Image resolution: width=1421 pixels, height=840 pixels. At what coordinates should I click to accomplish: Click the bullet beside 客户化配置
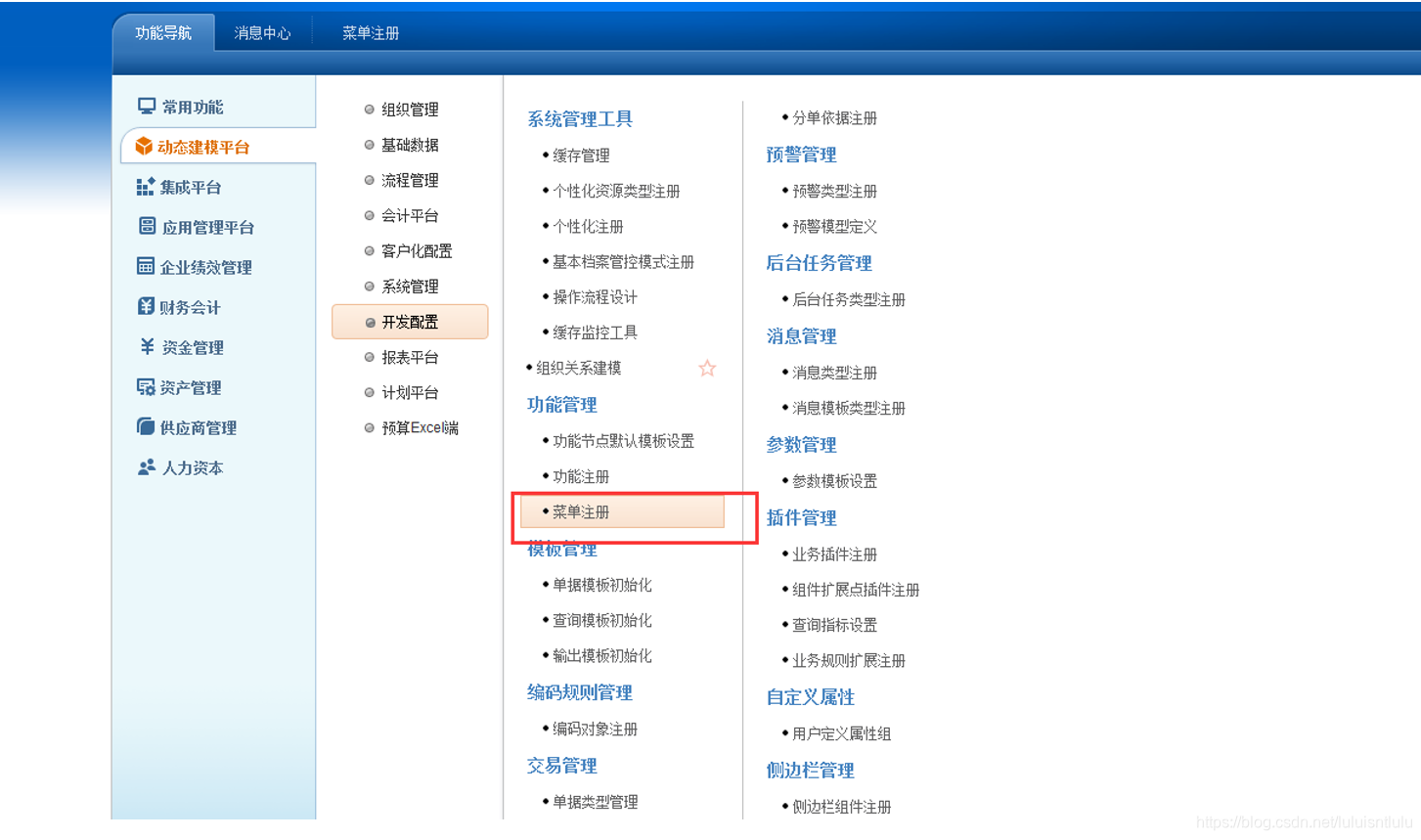point(369,250)
